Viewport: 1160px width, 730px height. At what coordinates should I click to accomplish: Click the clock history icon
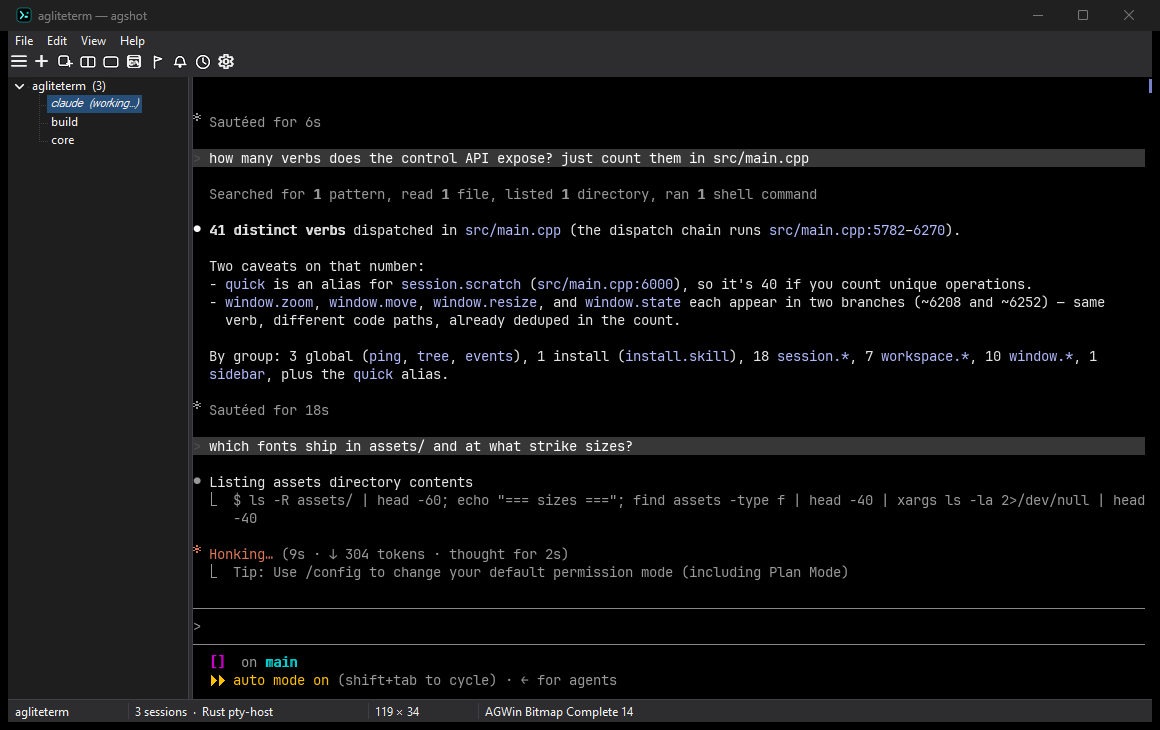(x=203, y=61)
